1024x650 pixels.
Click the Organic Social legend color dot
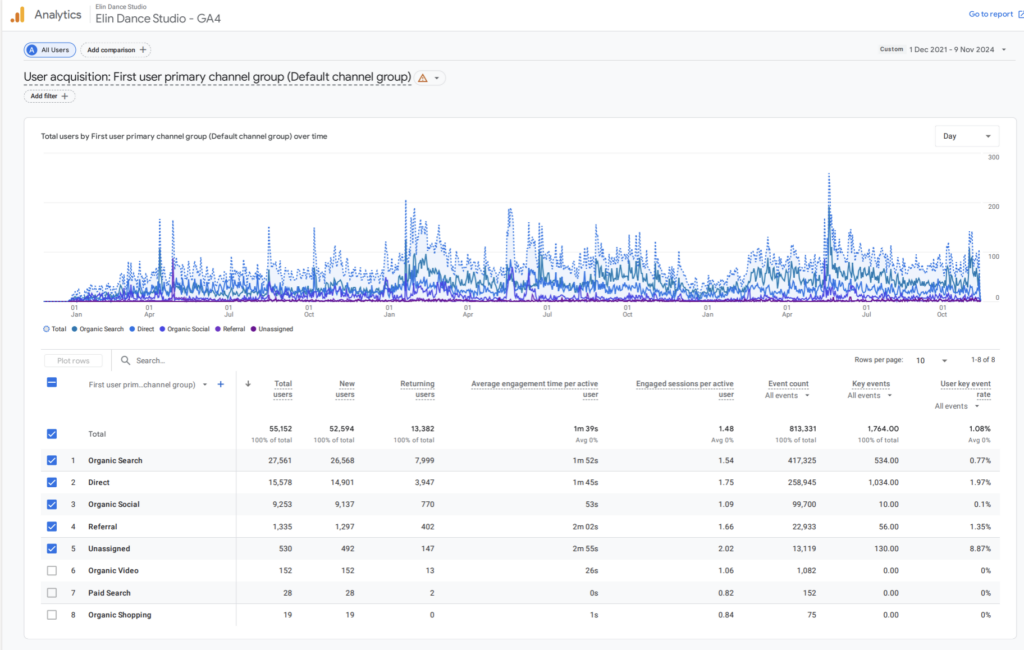coord(163,329)
